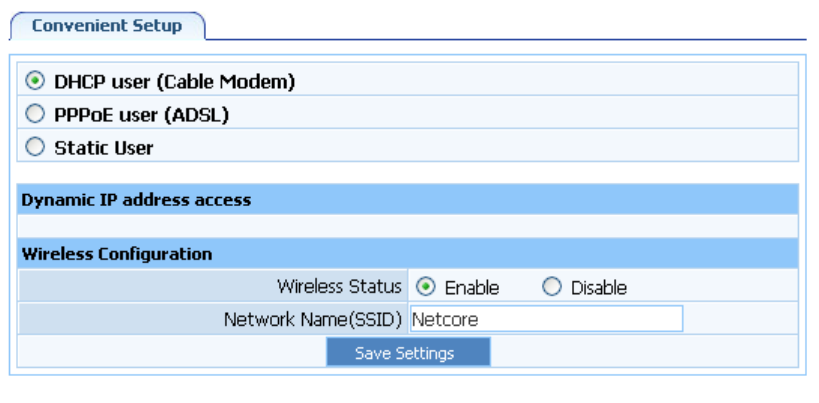Click the 'Wireless Status' row label
The image size is (819, 403).
(339, 287)
